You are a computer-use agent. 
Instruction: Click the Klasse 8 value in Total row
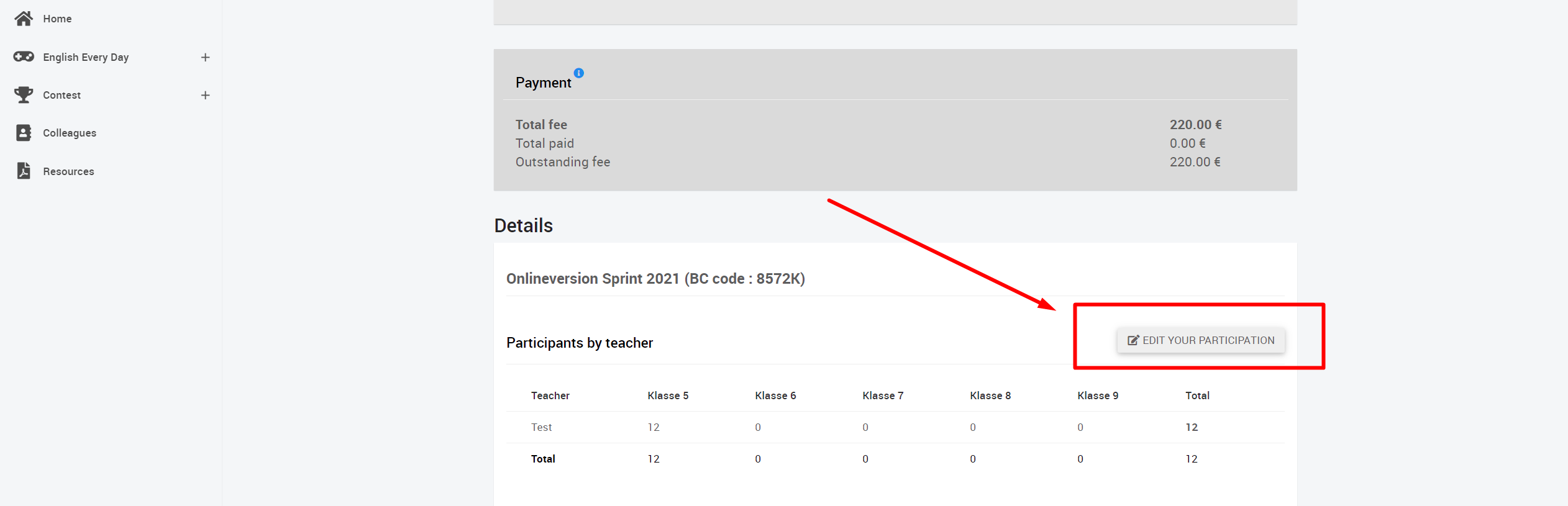click(973, 459)
